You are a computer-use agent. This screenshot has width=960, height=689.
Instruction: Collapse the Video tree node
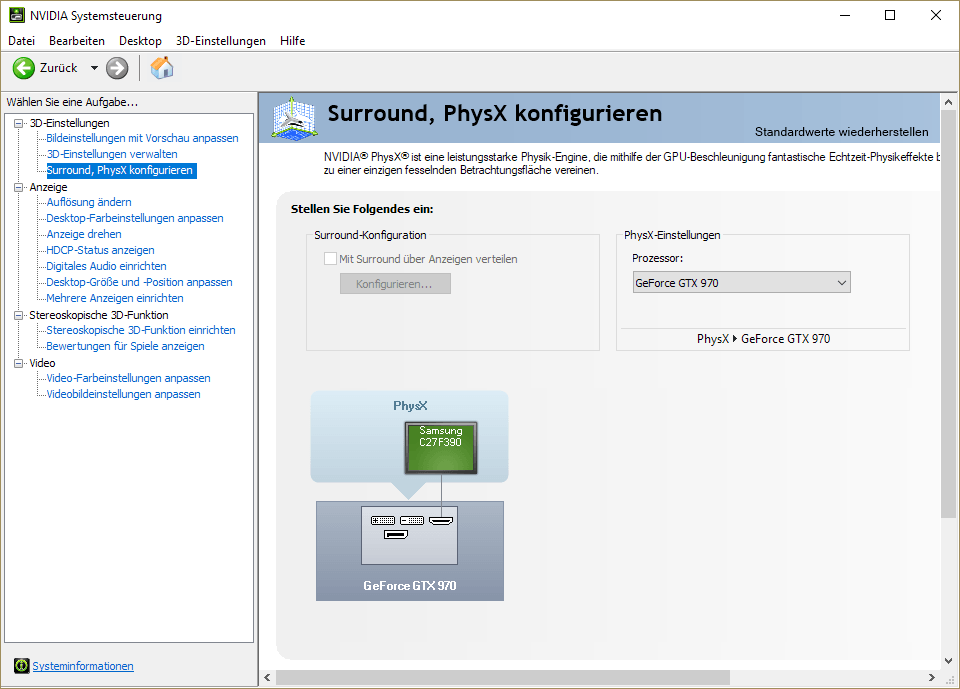pos(18,363)
